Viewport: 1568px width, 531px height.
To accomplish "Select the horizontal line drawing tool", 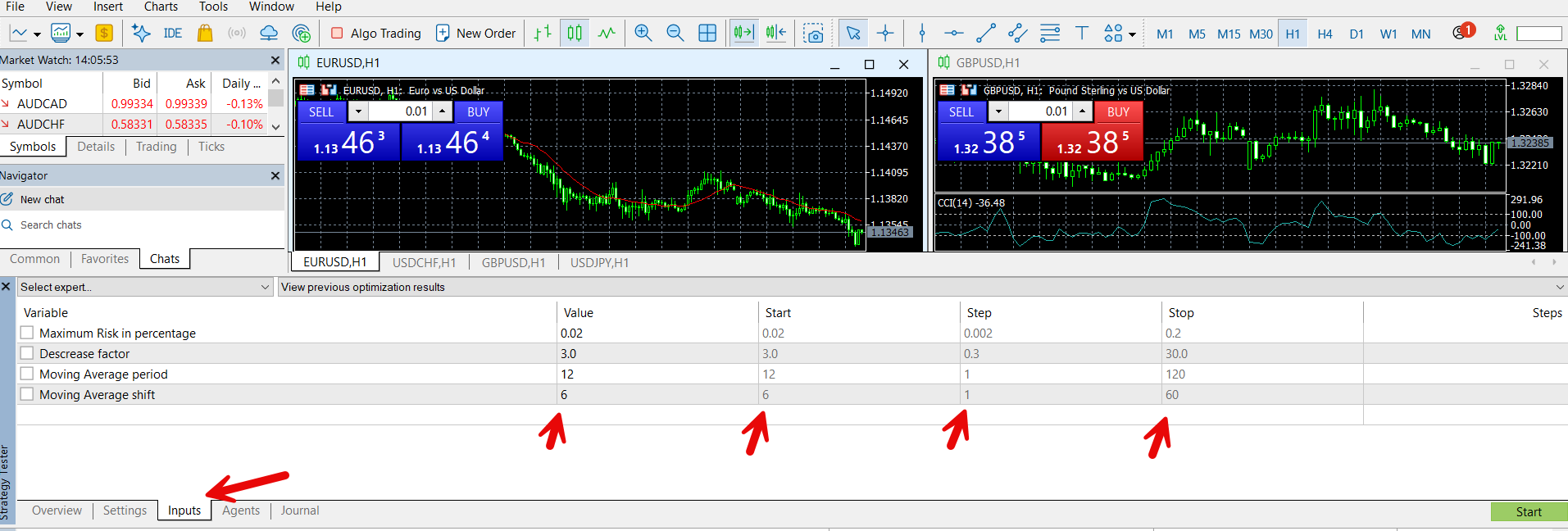I will (953, 34).
